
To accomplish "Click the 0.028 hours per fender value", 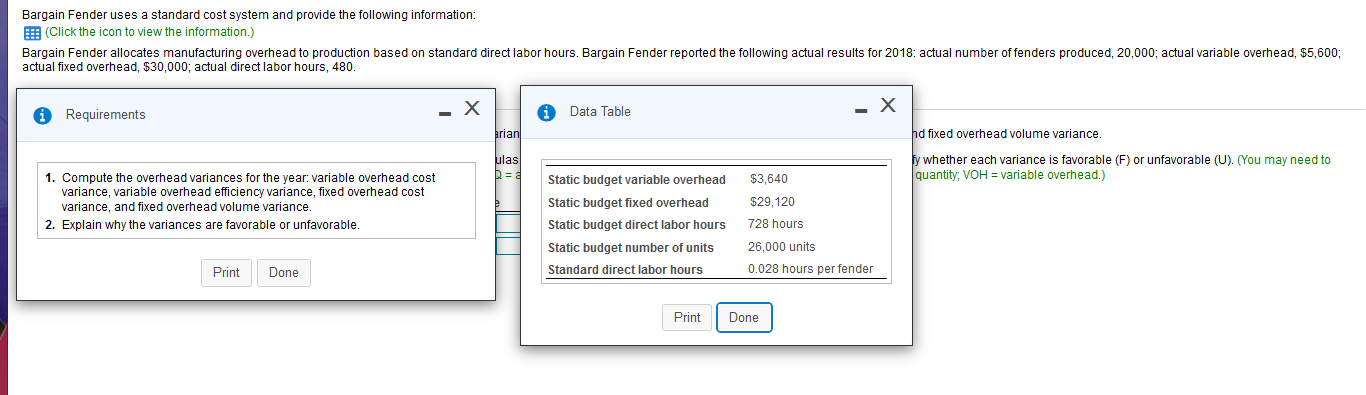I will point(811,269).
